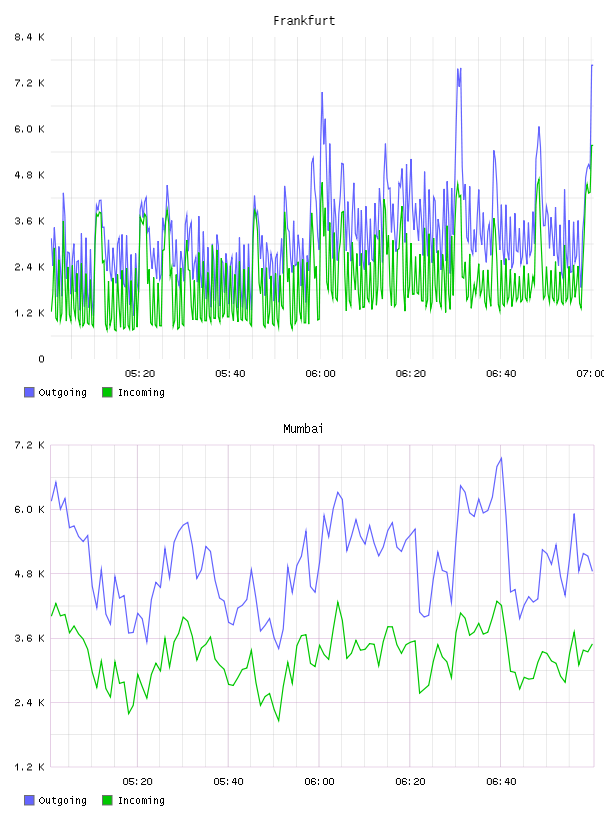Screen dimensions: 608x816
Task: Click the 05:20 time label under Frankfurt chart
Action: click(140, 374)
